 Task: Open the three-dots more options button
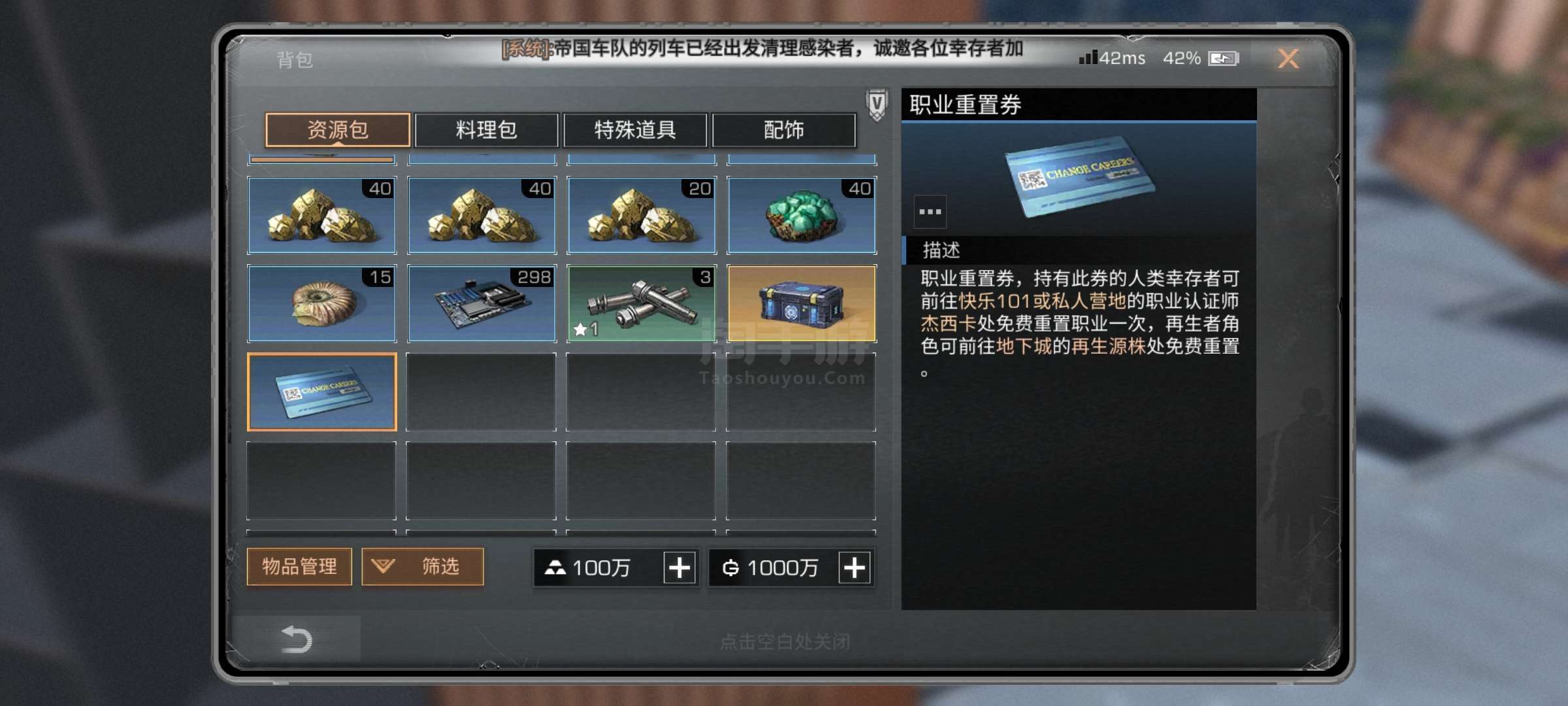930,211
